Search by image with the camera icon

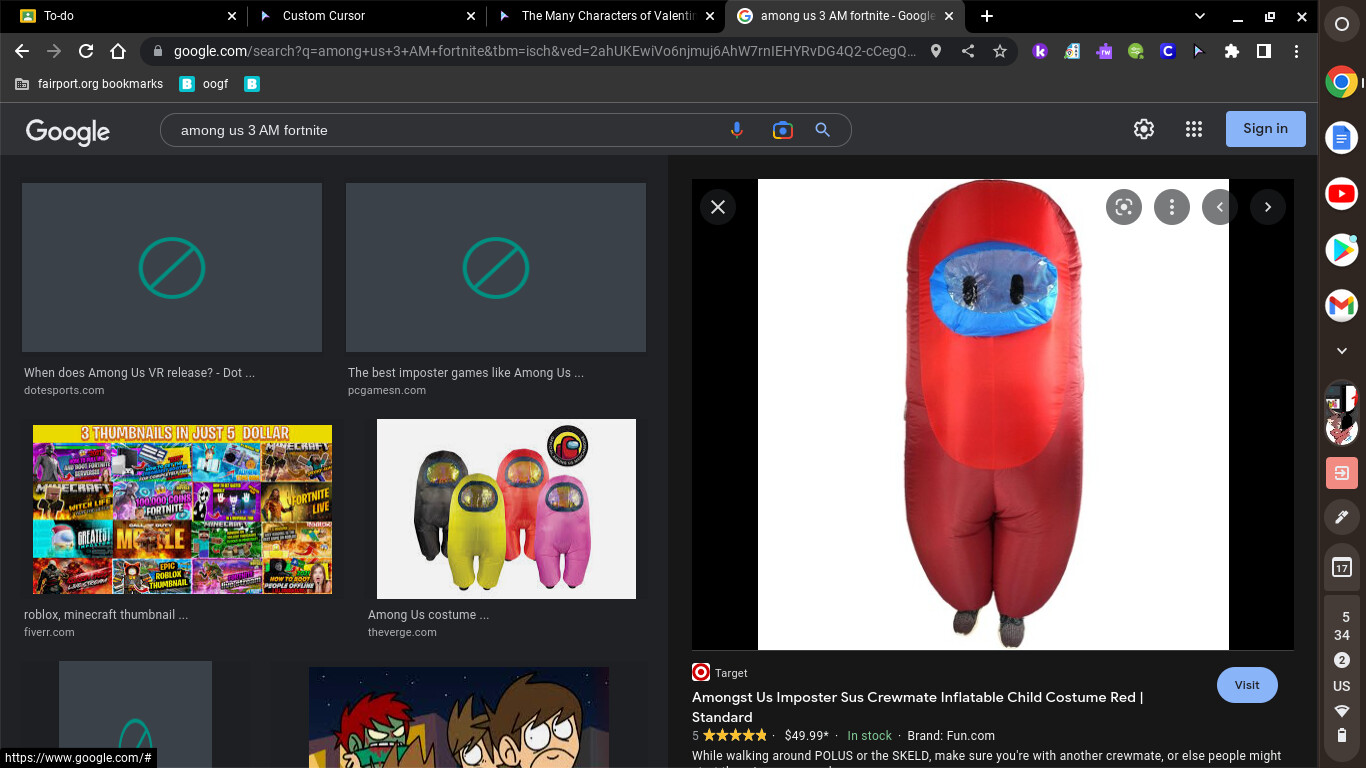click(782, 130)
